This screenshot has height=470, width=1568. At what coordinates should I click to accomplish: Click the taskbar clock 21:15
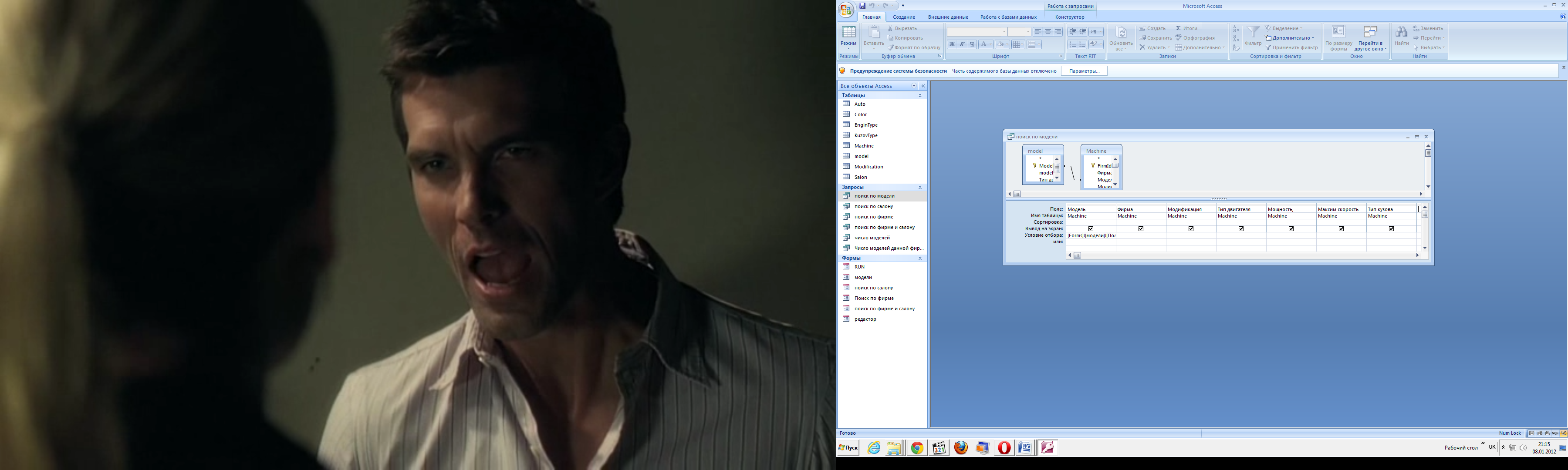[x=1544, y=444]
